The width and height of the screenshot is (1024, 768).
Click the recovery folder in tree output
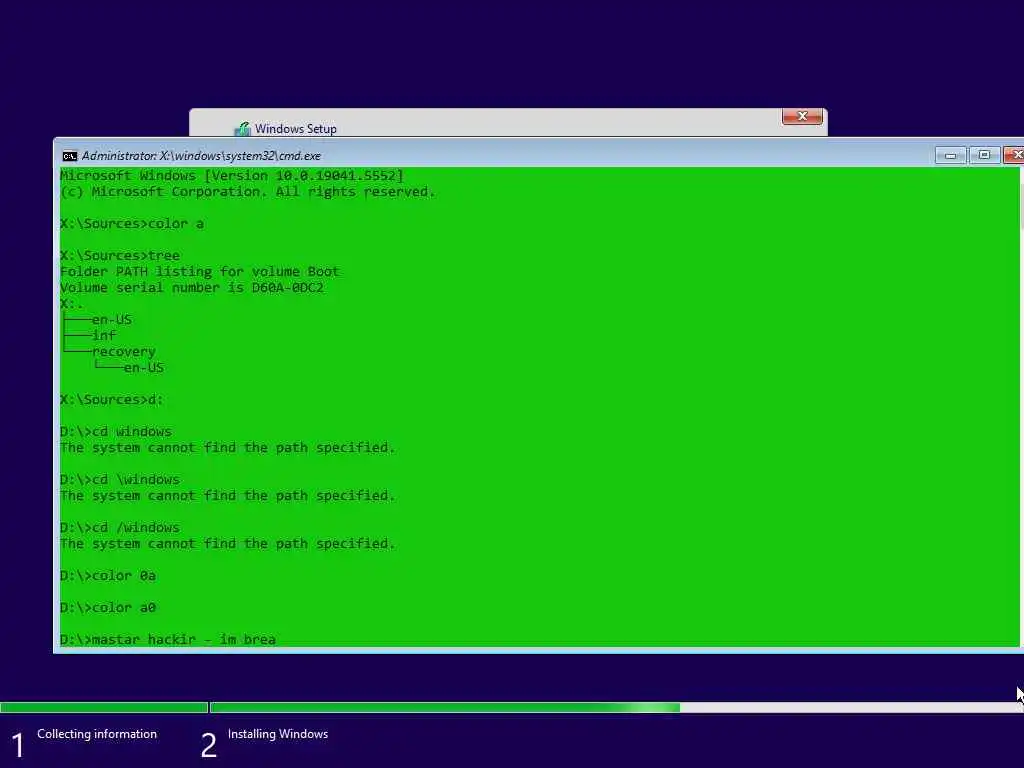click(123, 351)
